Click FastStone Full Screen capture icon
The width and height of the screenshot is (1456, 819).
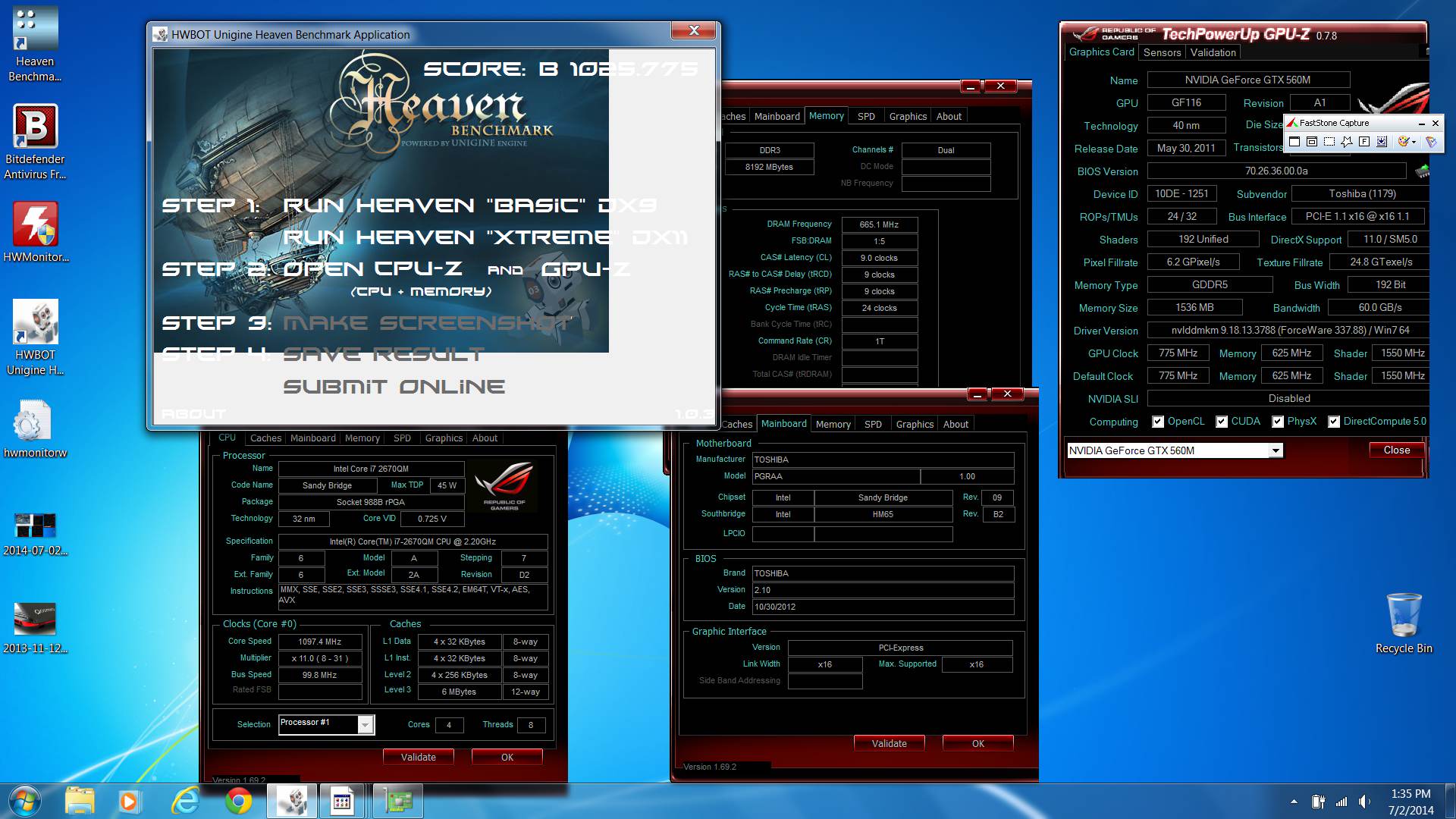click(1364, 142)
